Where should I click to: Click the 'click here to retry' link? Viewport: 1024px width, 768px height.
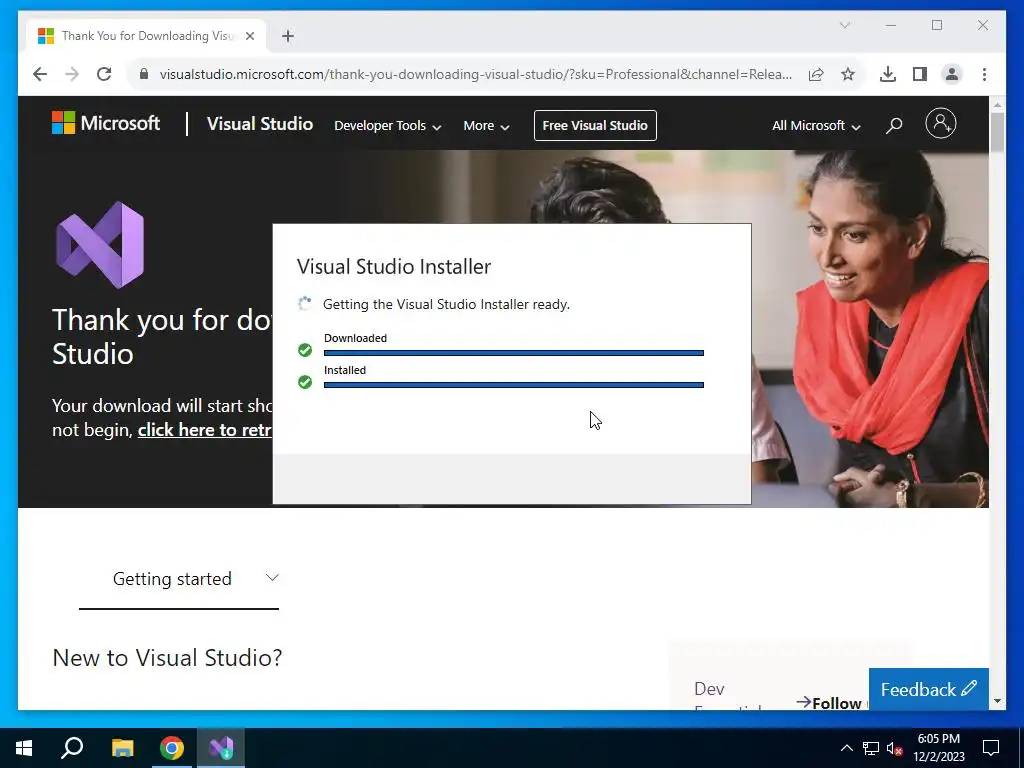point(204,430)
